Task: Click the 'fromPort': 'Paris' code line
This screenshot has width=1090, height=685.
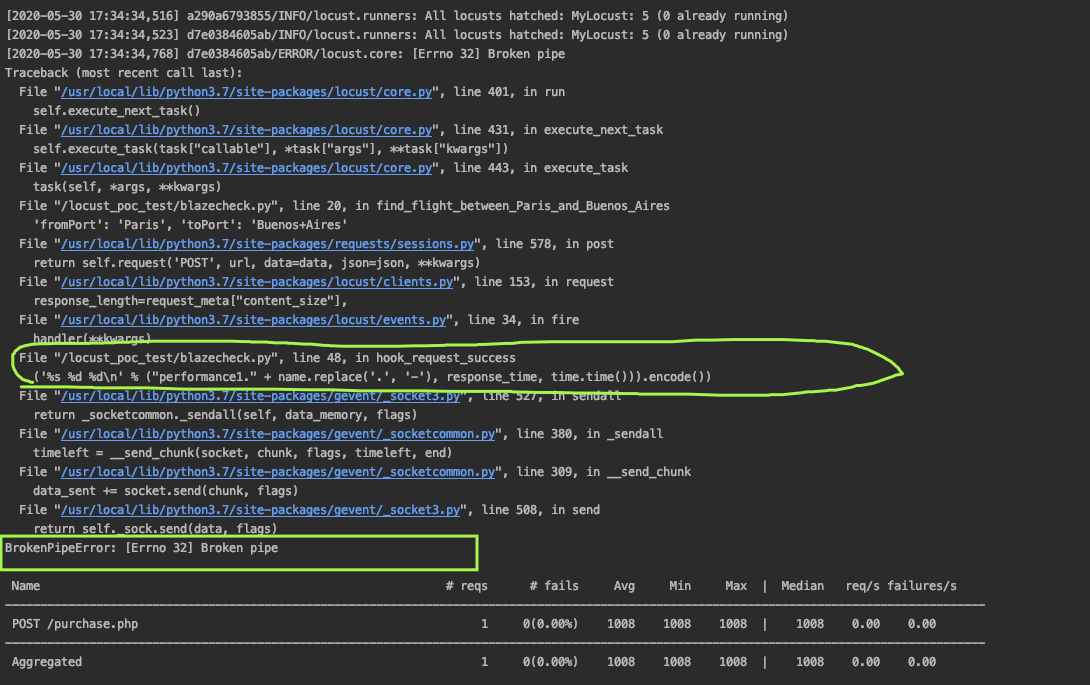Action: coord(190,225)
